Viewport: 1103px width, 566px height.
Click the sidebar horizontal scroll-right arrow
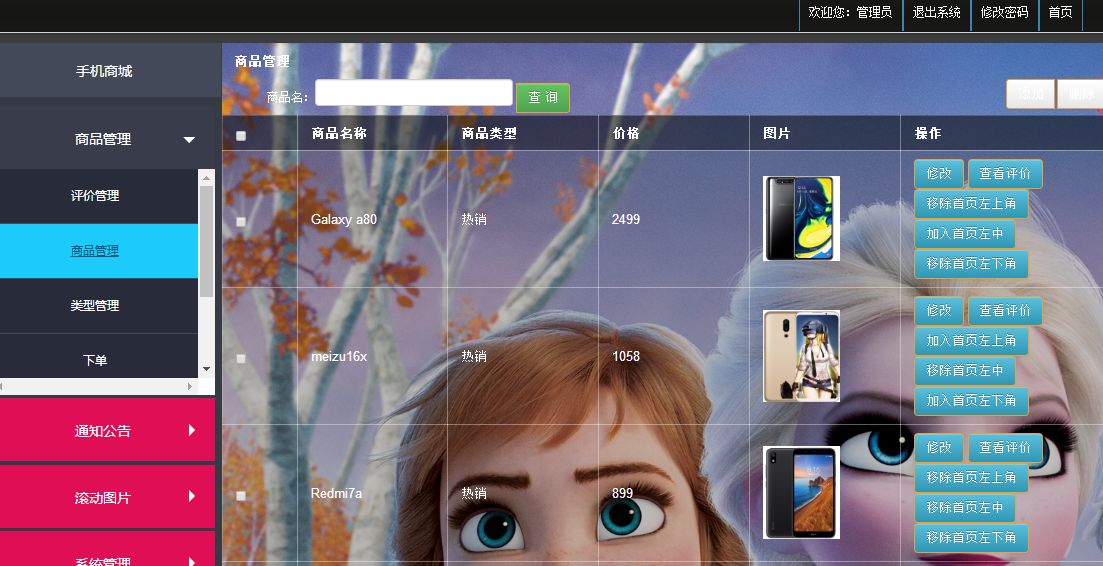pyautogui.click(x=189, y=387)
